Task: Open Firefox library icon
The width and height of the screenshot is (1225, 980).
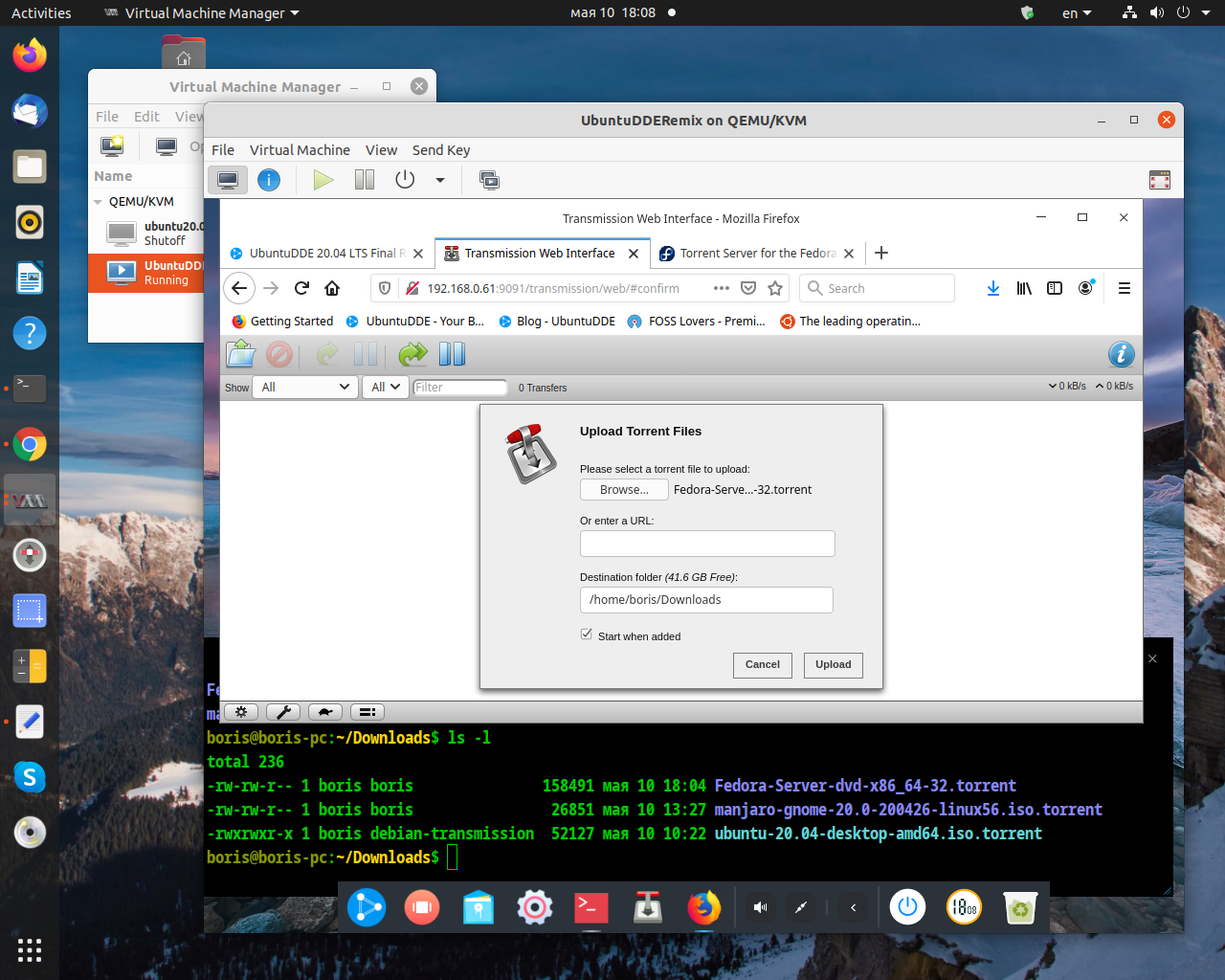Action: 1024,288
